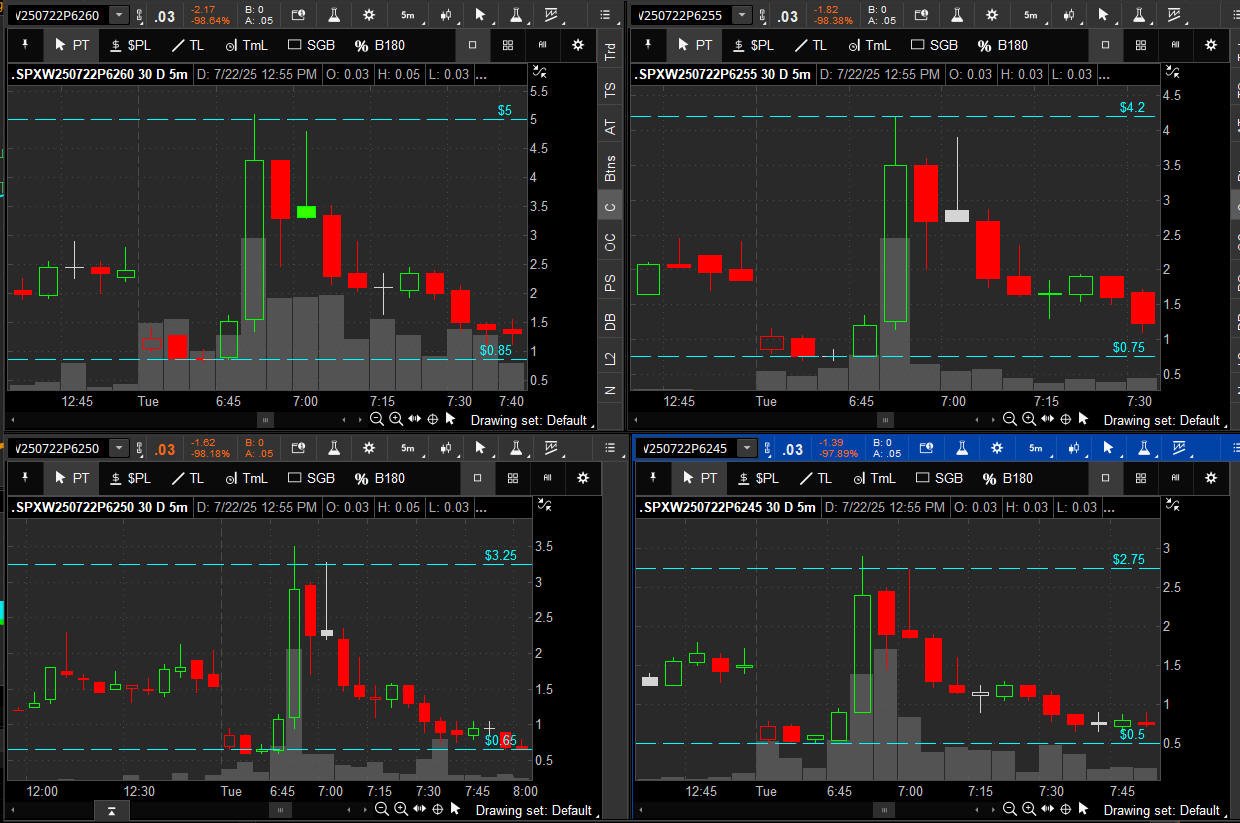Screen dimensions: 1240x823
Task: Open the symbol dropdown next to V250722P6260
Action: click(119, 15)
